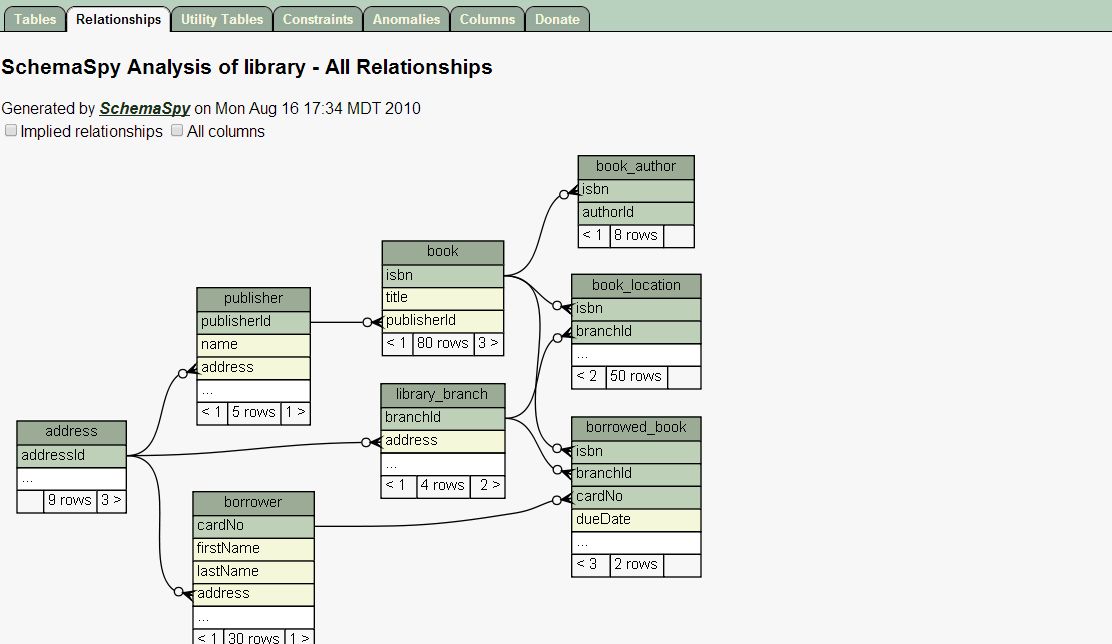Enable the Implied relationships checkbox
This screenshot has width=1112, height=644.
(12, 131)
